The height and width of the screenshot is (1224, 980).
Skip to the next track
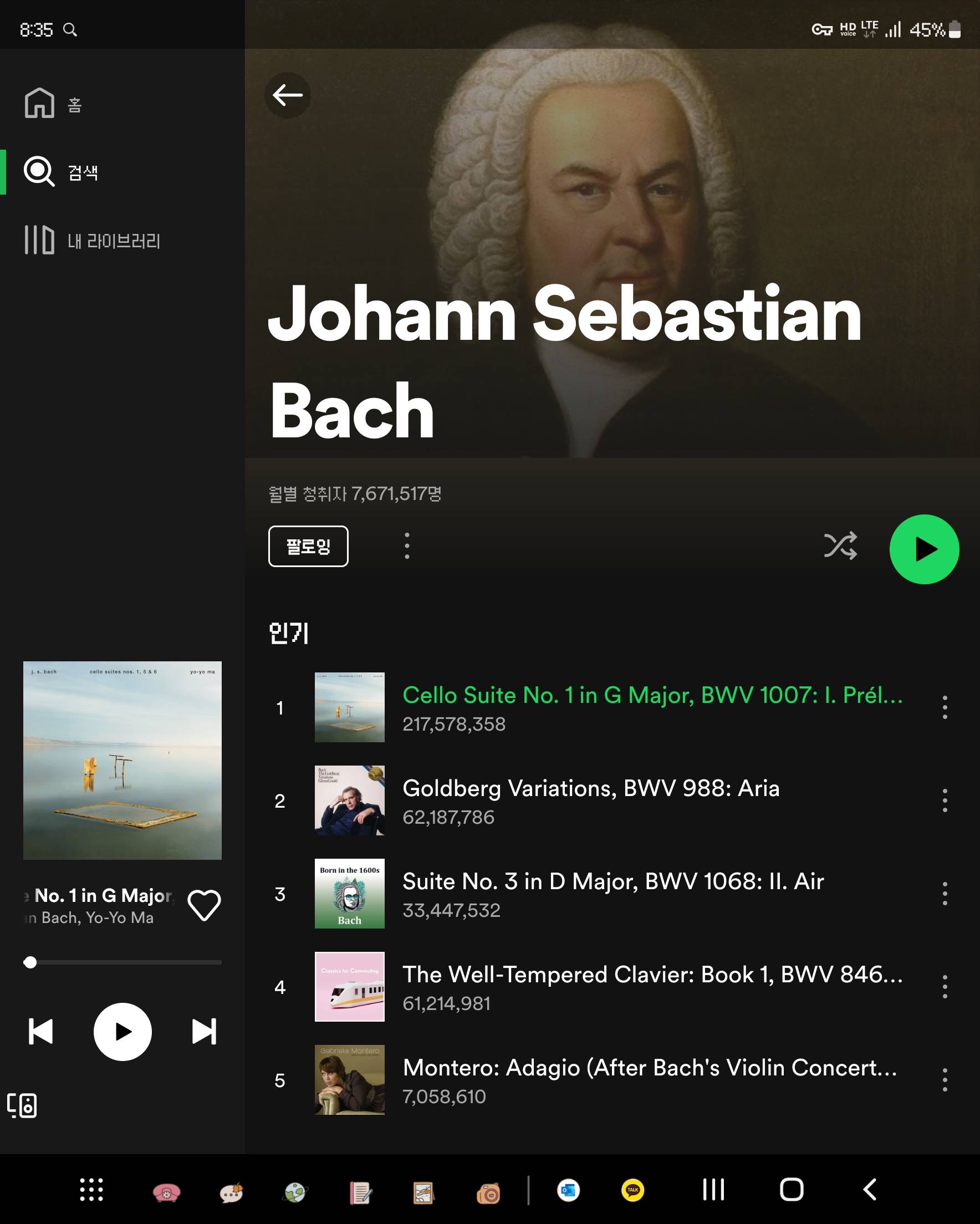click(x=204, y=1032)
